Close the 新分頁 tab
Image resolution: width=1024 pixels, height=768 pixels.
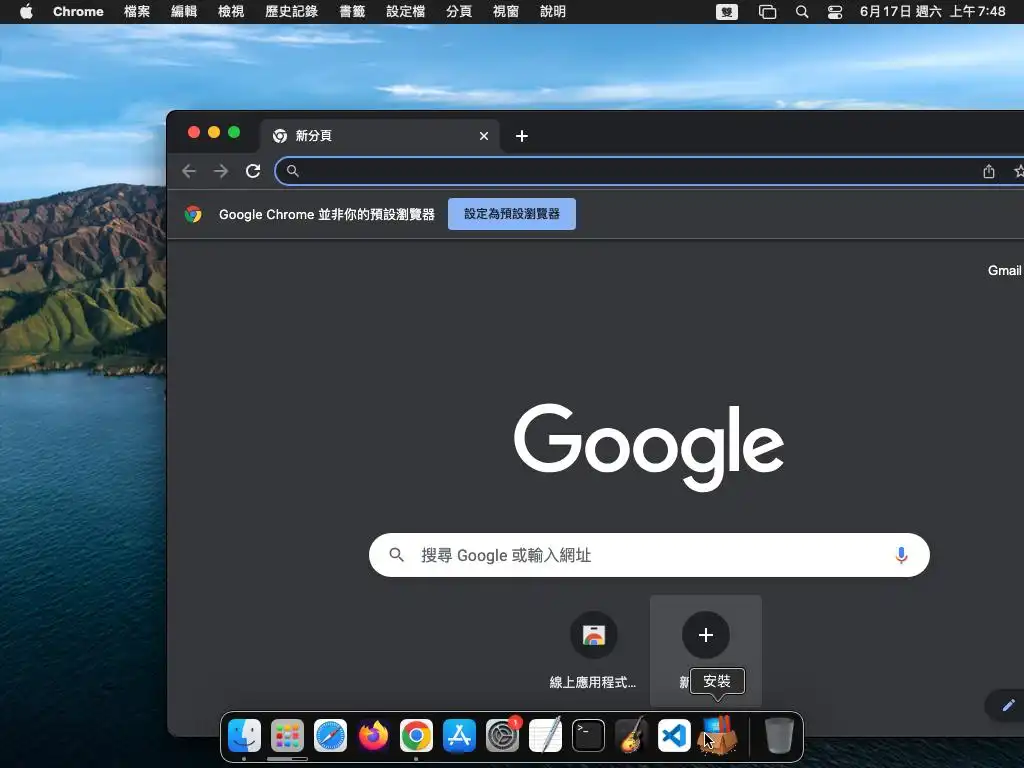(x=484, y=136)
